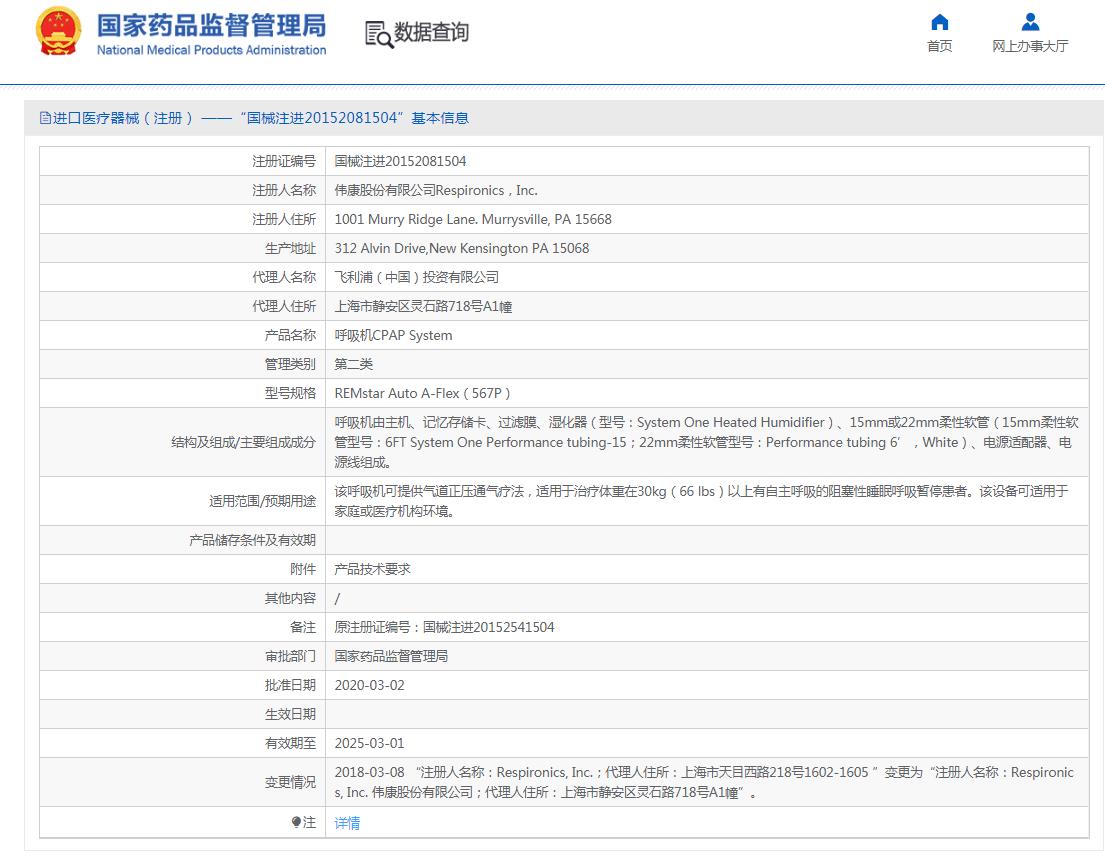This screenshot has width=1105, height=860.
Task: Click the product name 呼吸机CPAP System
Action: click(x=393, y=335)
